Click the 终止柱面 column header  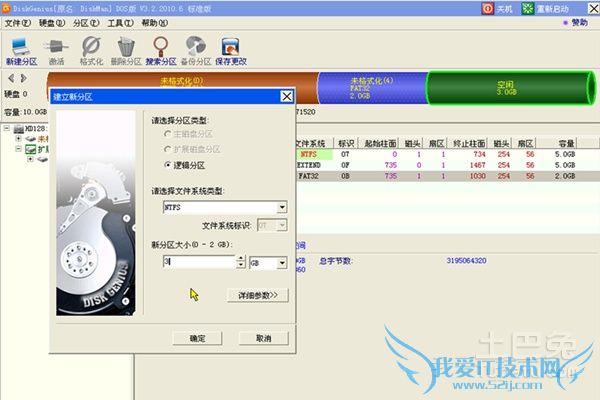(x=468, y=144)
